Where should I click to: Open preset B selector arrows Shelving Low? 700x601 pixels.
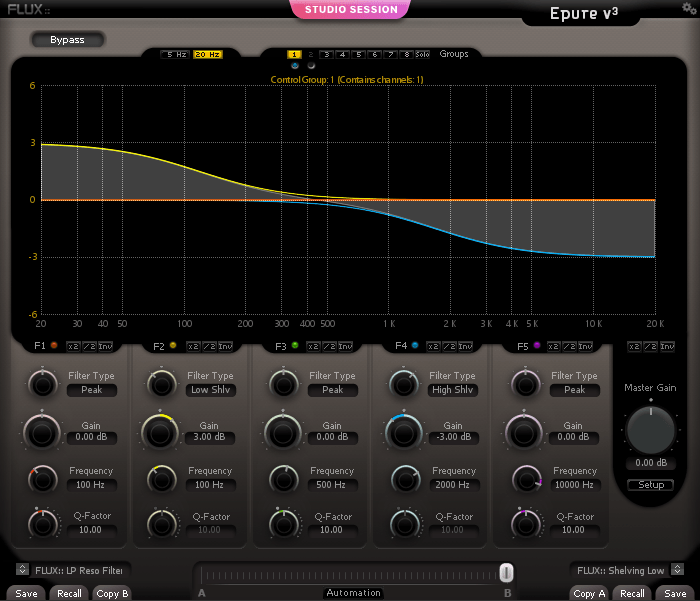[678, 569]
